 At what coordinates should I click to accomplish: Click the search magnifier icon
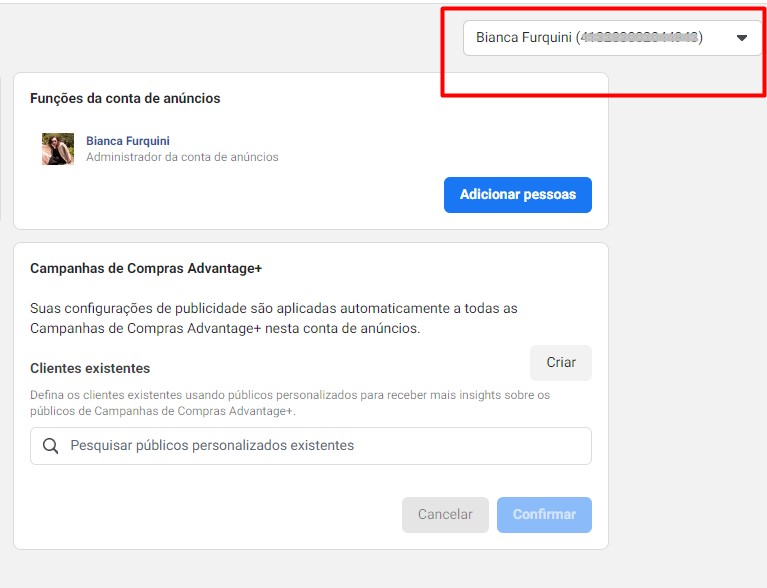pyautogui.click(x=50, y=446)
